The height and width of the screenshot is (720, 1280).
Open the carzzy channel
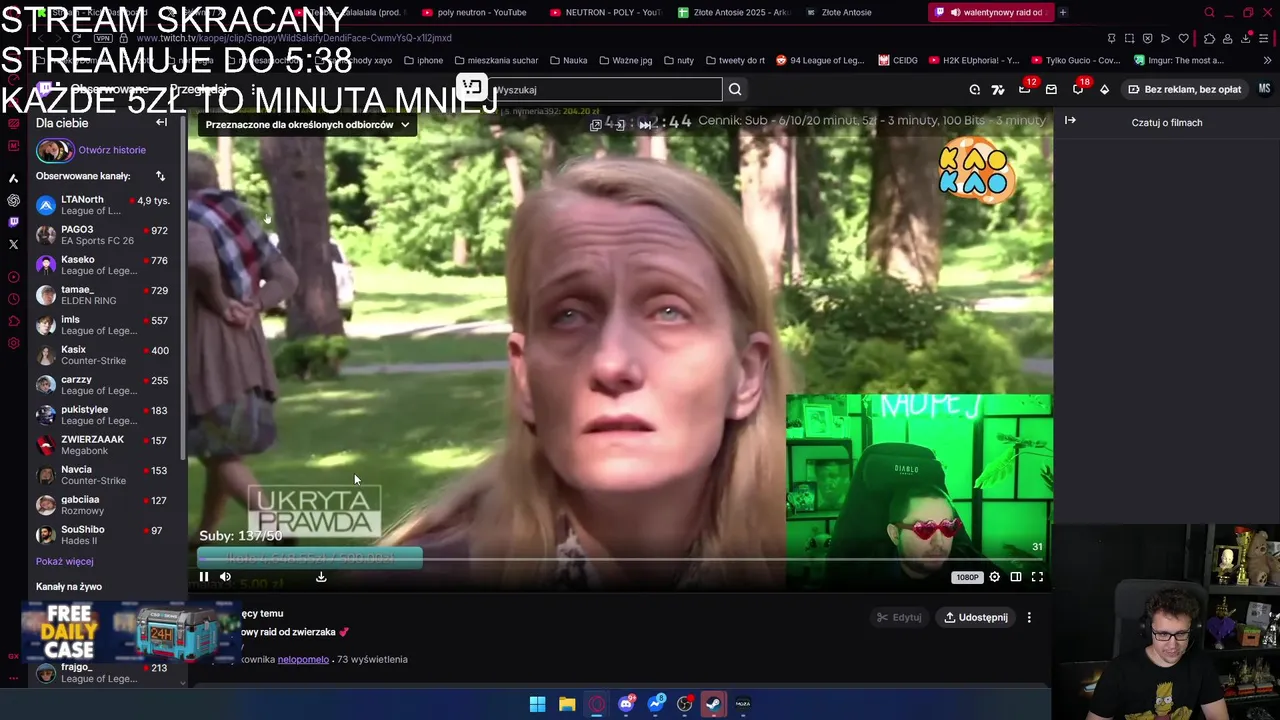coord(103,385)
